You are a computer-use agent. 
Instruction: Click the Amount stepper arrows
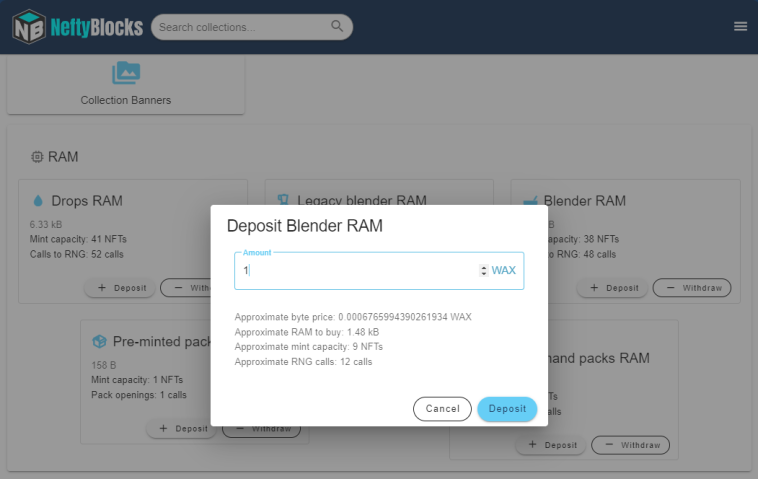pyautogui.click(x=483, y=270)
